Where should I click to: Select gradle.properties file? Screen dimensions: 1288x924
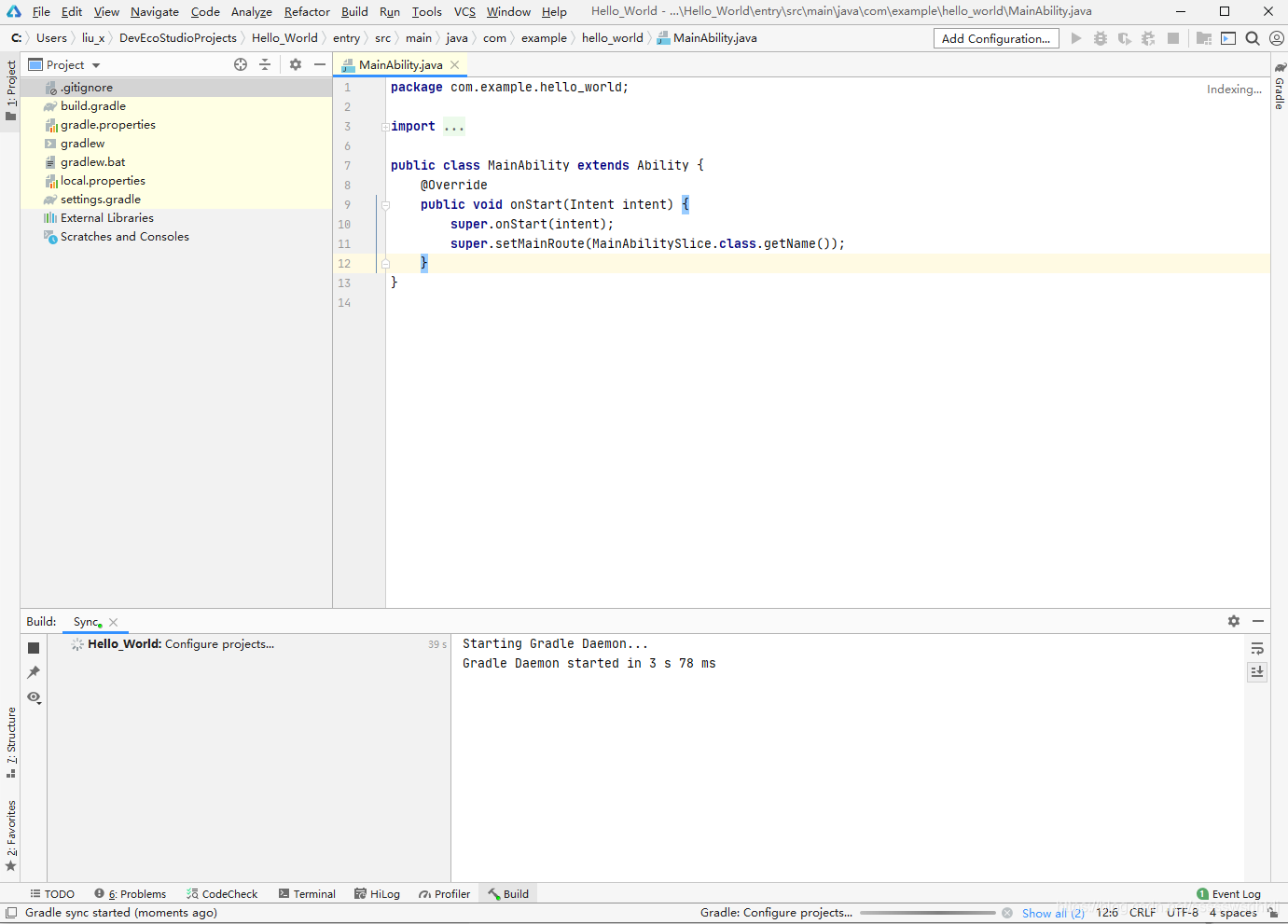click(176, 124)
